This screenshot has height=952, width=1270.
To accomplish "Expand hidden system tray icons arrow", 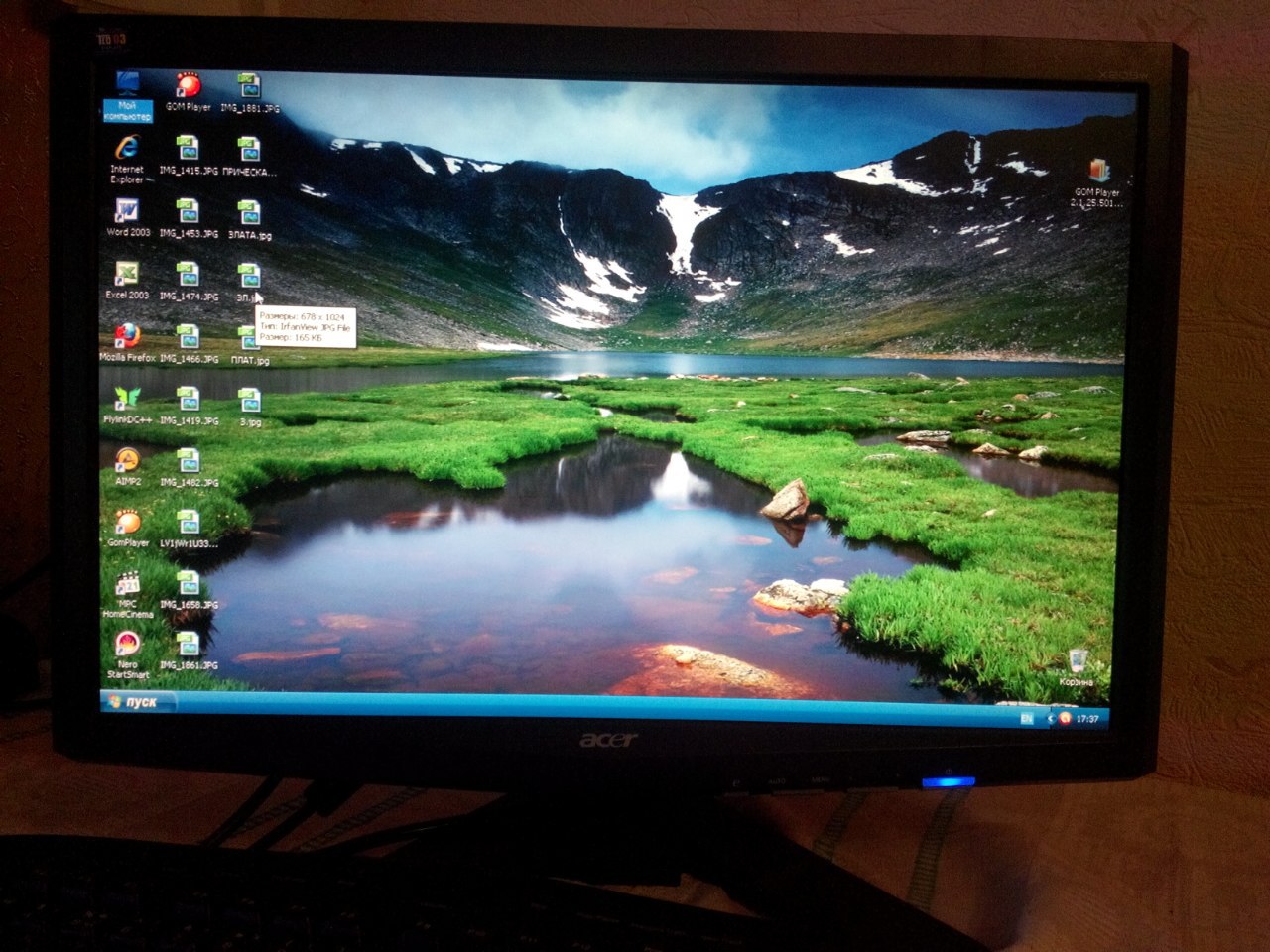I will pos(1051,718).
